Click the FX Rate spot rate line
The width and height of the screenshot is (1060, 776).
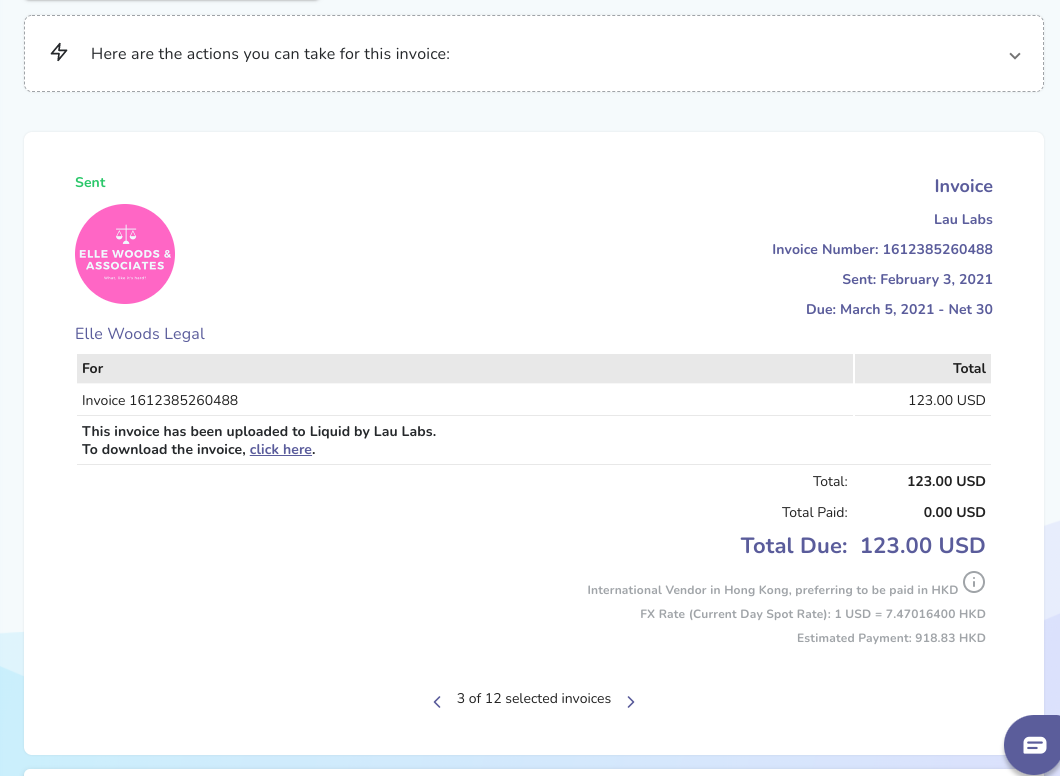(x=813, y=614)
